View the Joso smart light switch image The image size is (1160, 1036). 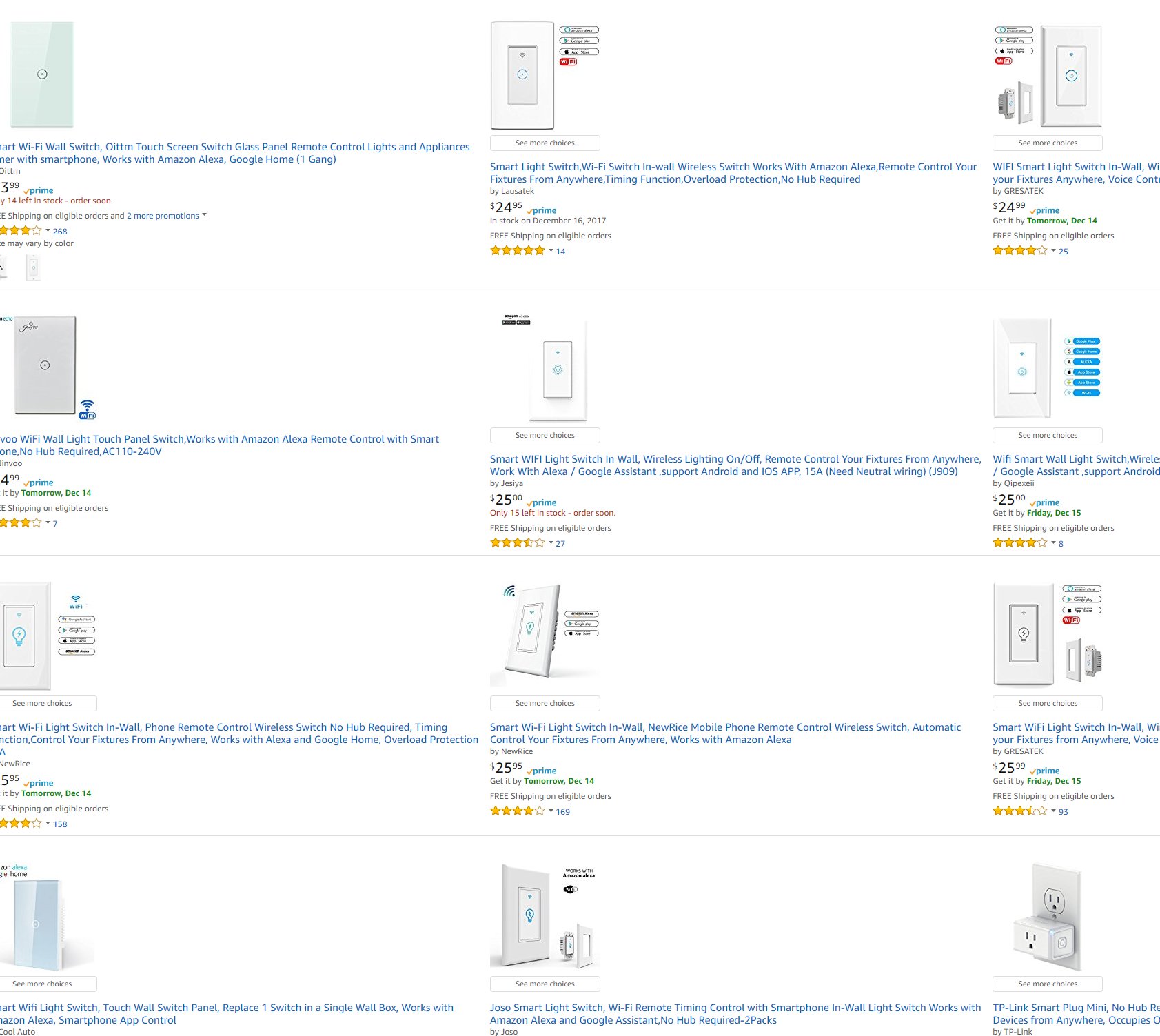pyautogui.click(x=545, y=916)
